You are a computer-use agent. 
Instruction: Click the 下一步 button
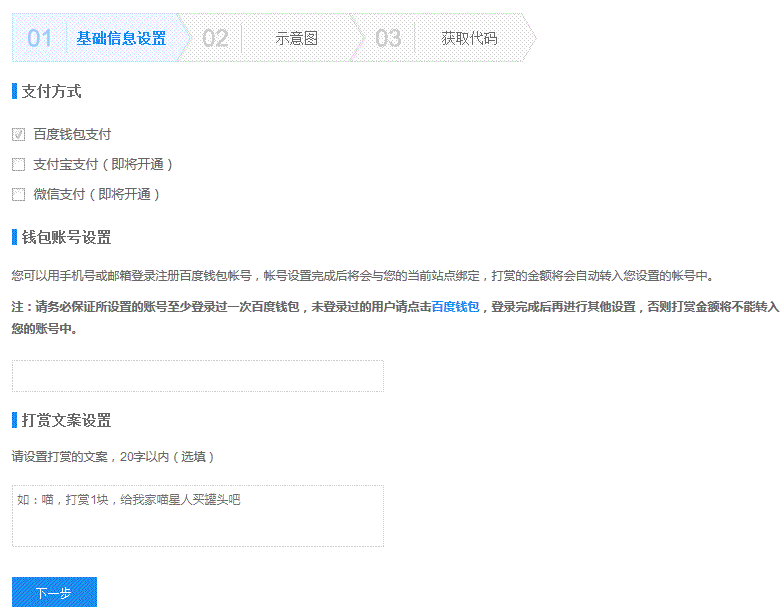54,592
